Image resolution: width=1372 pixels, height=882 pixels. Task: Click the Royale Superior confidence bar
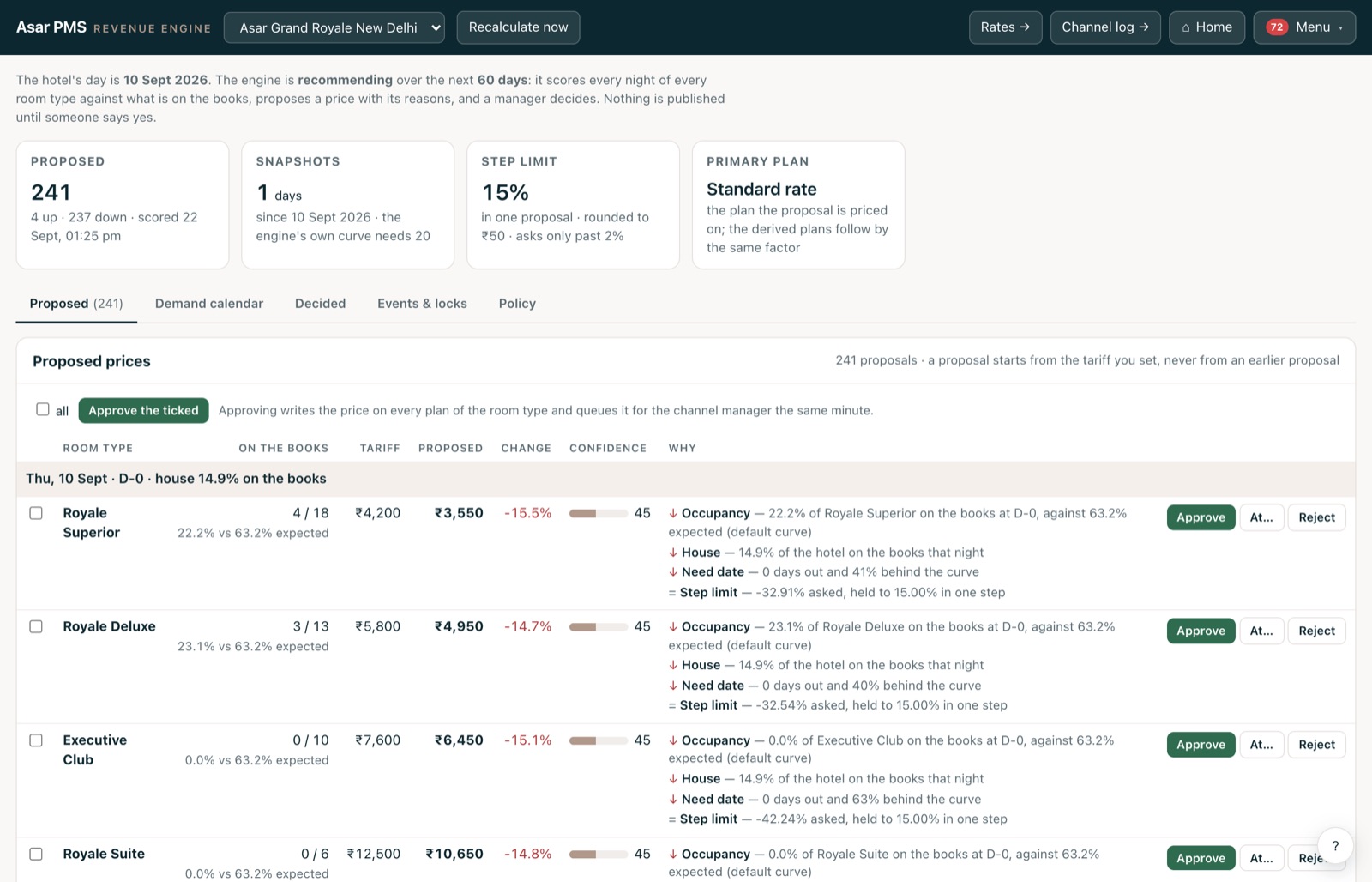tap(598, 514)
